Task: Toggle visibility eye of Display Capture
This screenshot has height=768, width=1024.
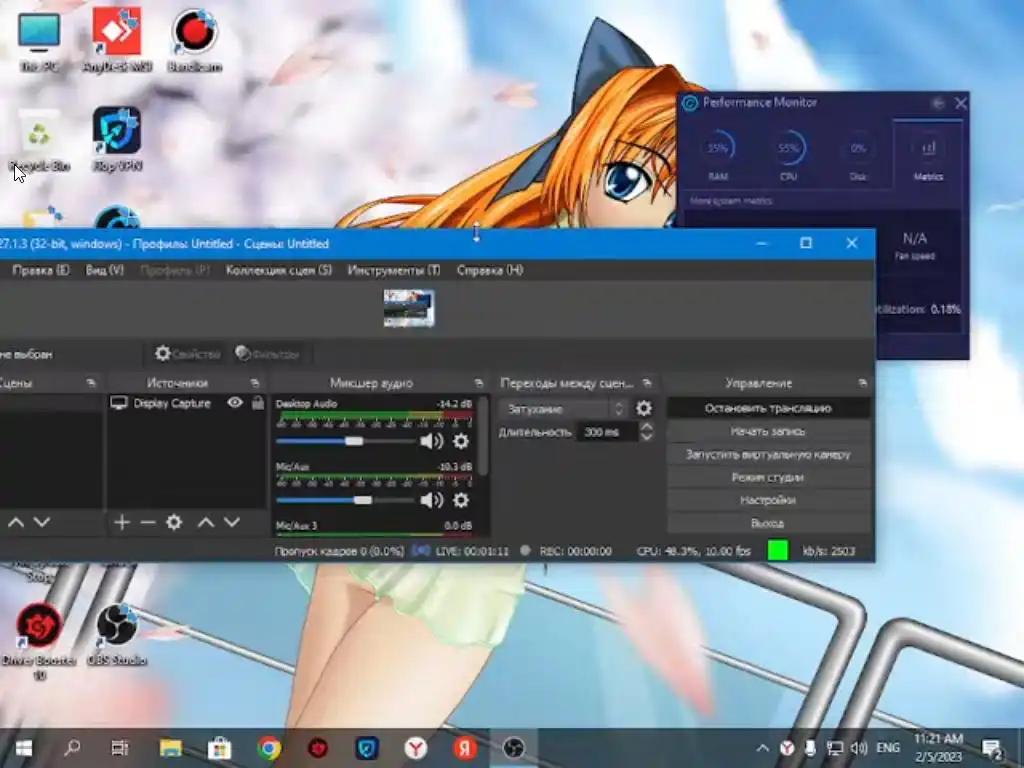Action: pos(235,402)
